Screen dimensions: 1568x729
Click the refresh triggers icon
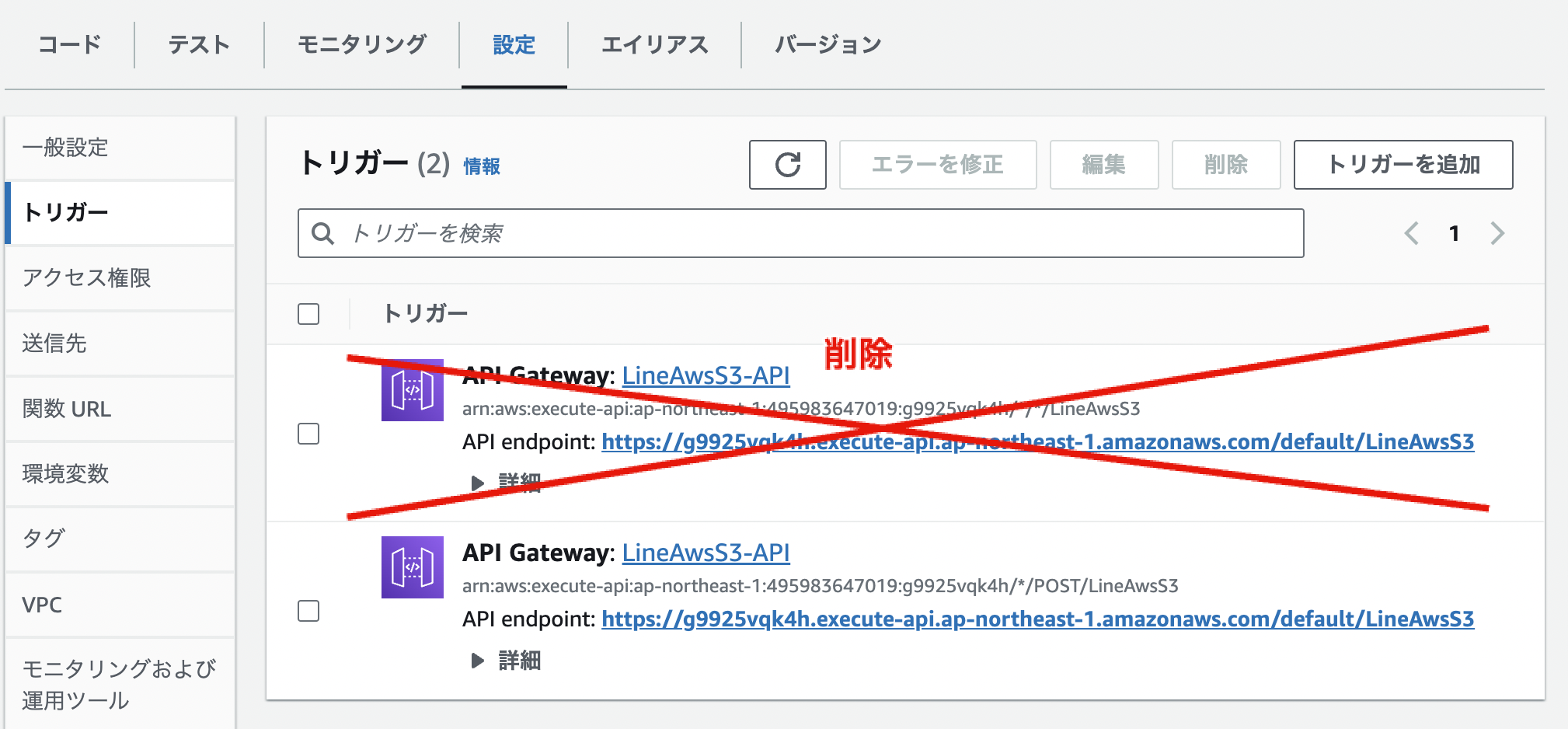[787, 164]
